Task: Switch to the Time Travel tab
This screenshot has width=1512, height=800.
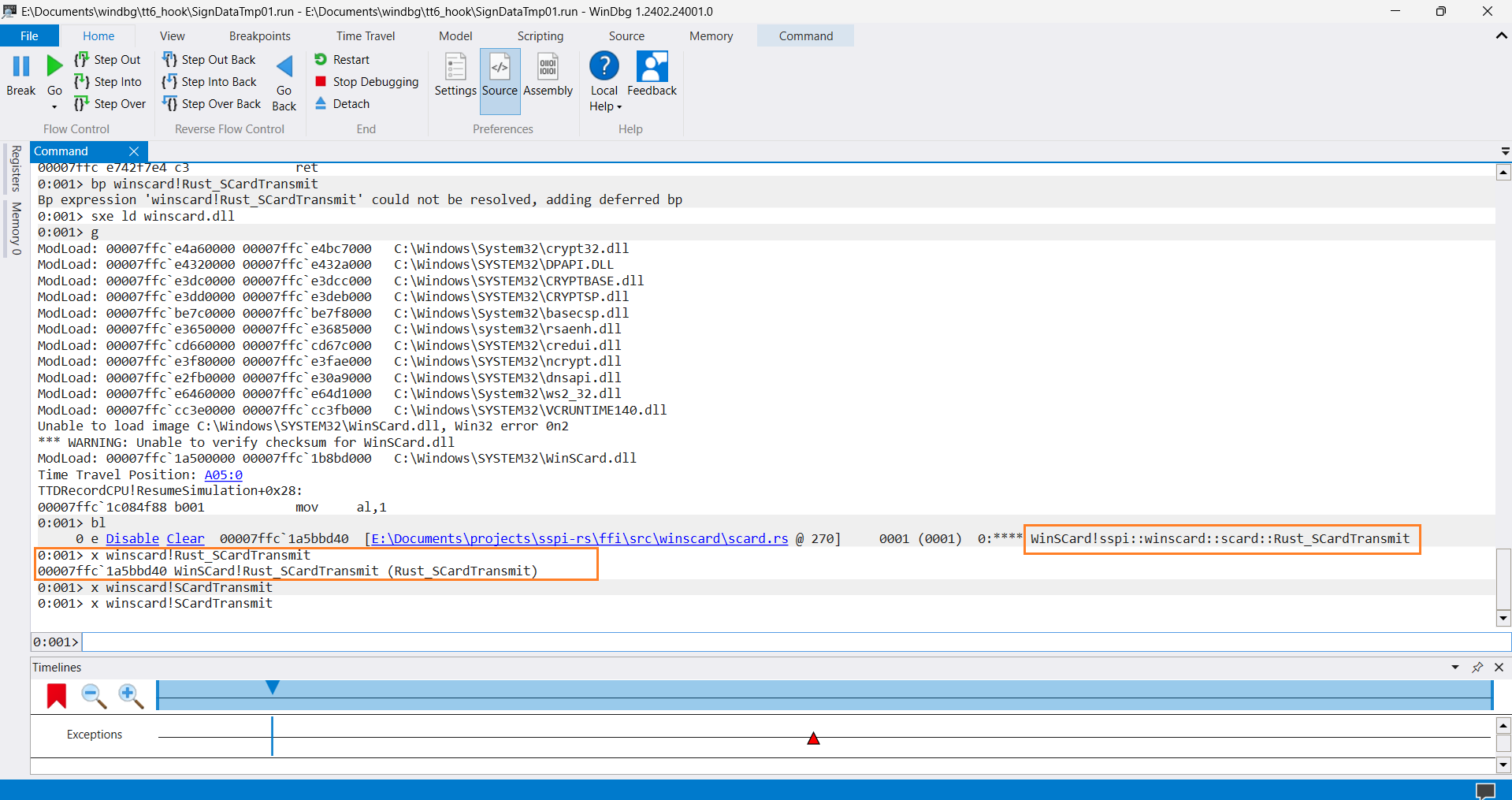Action: 366,36
